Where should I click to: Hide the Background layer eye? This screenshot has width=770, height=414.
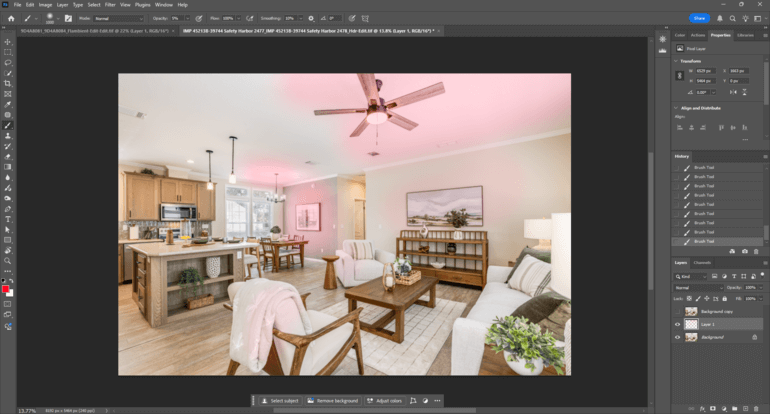678,337
